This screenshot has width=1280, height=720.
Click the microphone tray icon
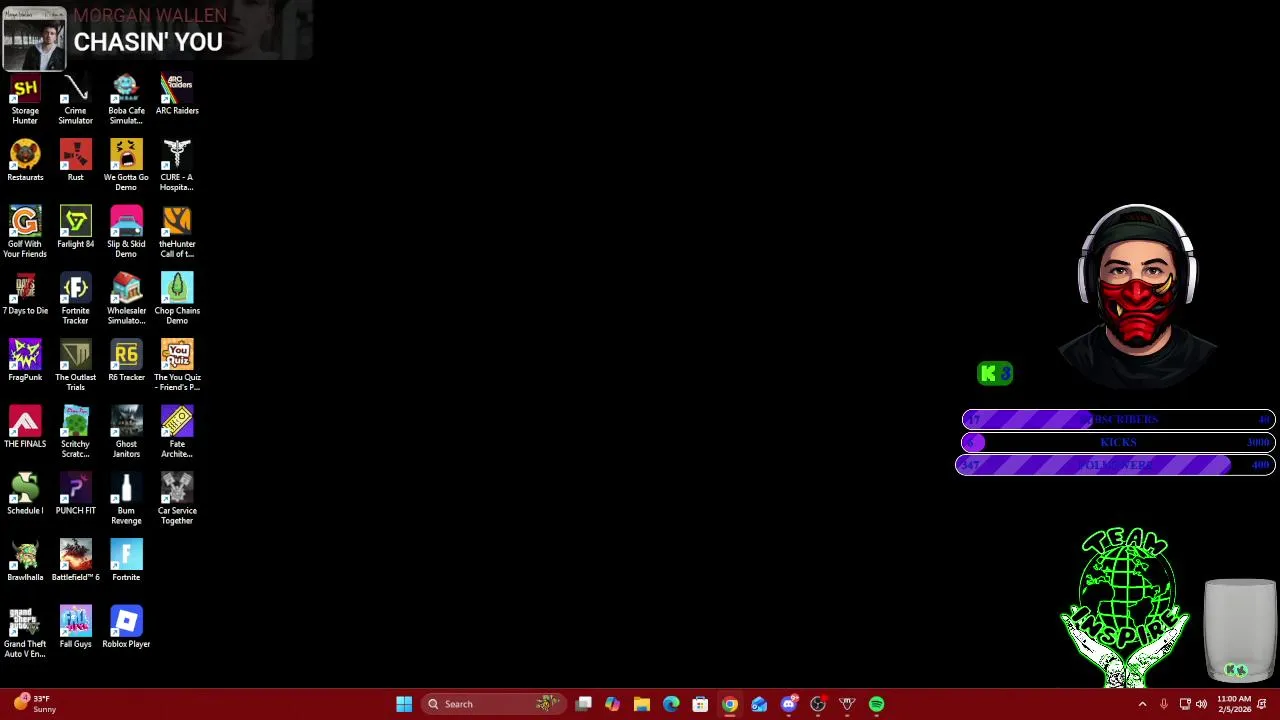pyautogui.click(x=1164, y=704)
